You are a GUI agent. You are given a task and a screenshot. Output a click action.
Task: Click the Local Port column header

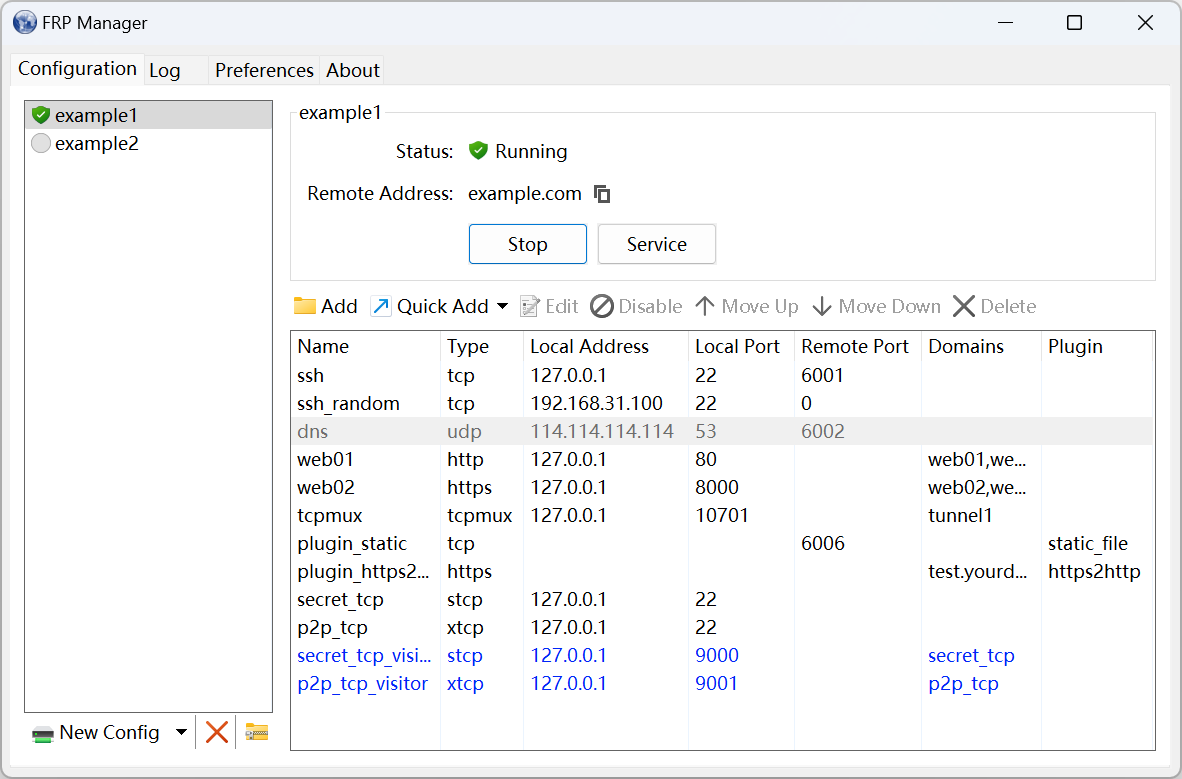pos(742,346)
